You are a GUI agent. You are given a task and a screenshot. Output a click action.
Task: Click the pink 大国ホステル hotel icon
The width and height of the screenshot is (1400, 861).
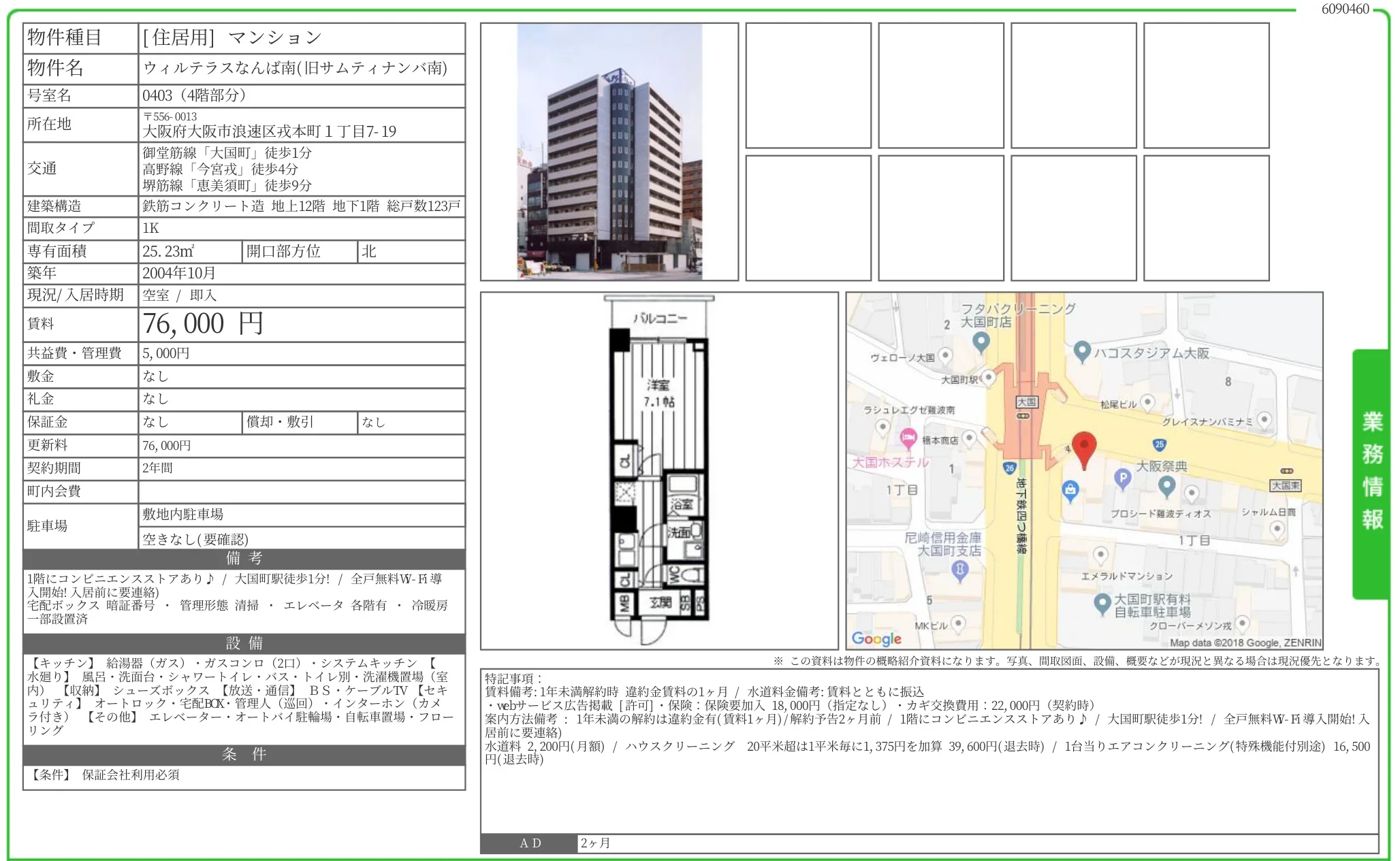pos(908,438)
